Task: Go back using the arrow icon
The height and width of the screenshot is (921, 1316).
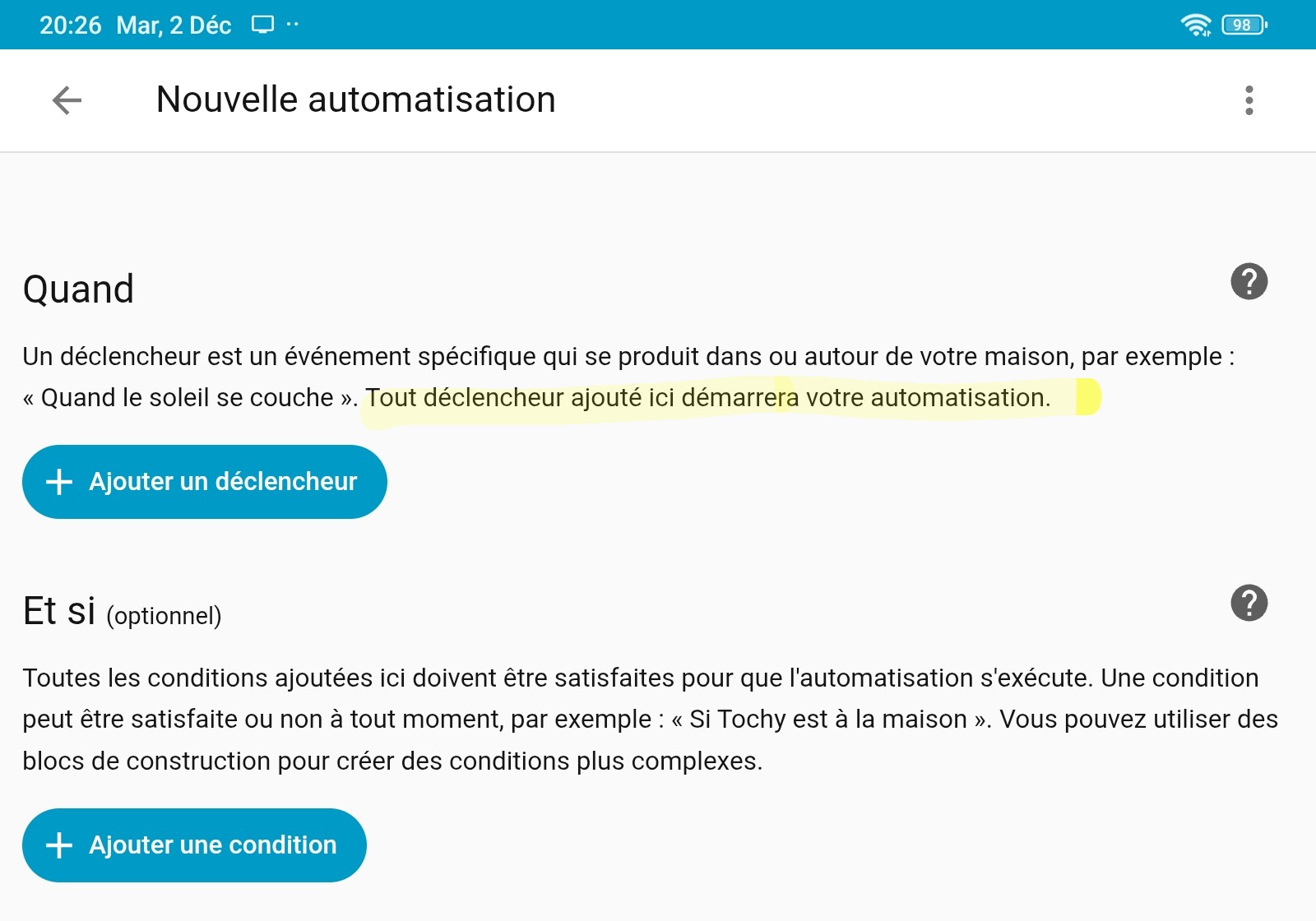Action: 67,100
